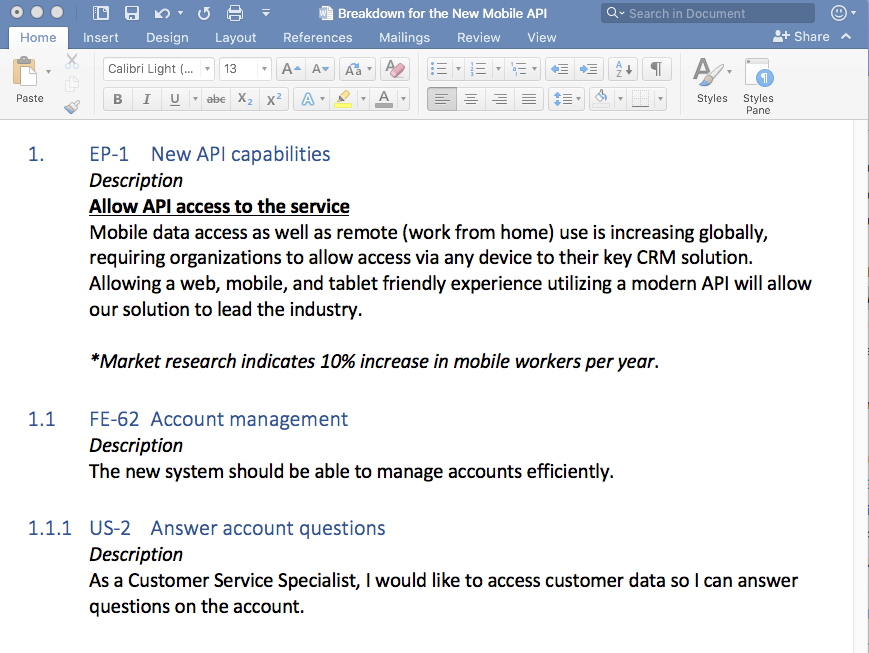Apply text effects with outlined A icon
Image resolution: width=869 pixels, height=653 pixels.
[x=308, y=99]
